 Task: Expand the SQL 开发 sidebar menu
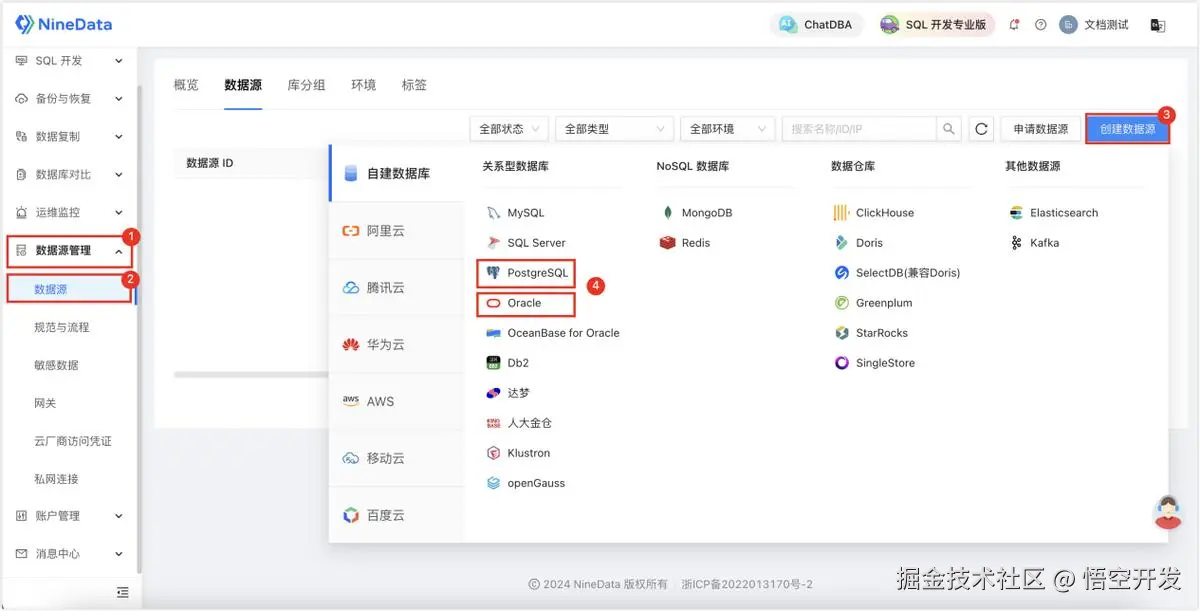[x=69, y=61]
